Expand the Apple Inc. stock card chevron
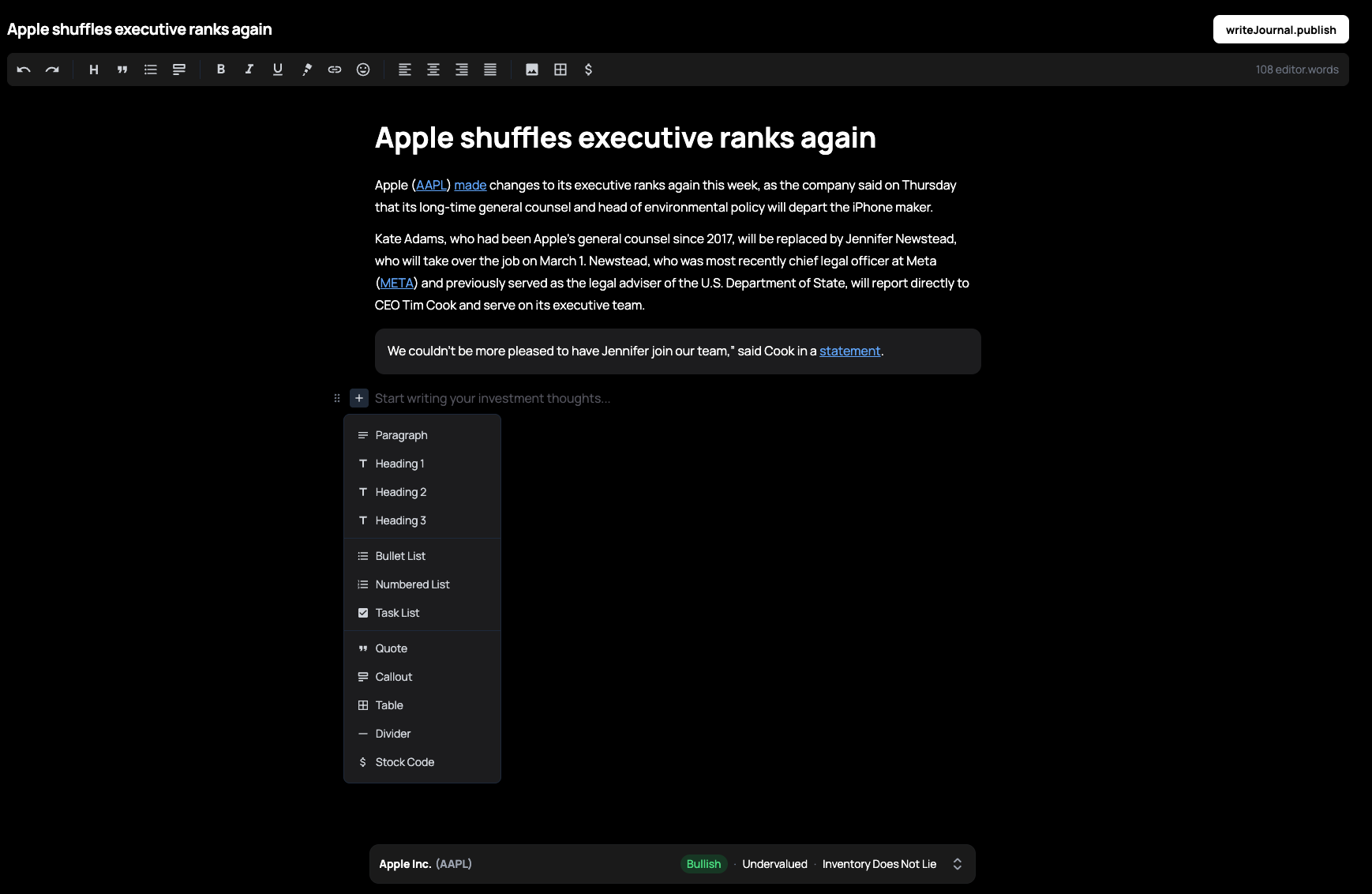 [x=956, y=864]
